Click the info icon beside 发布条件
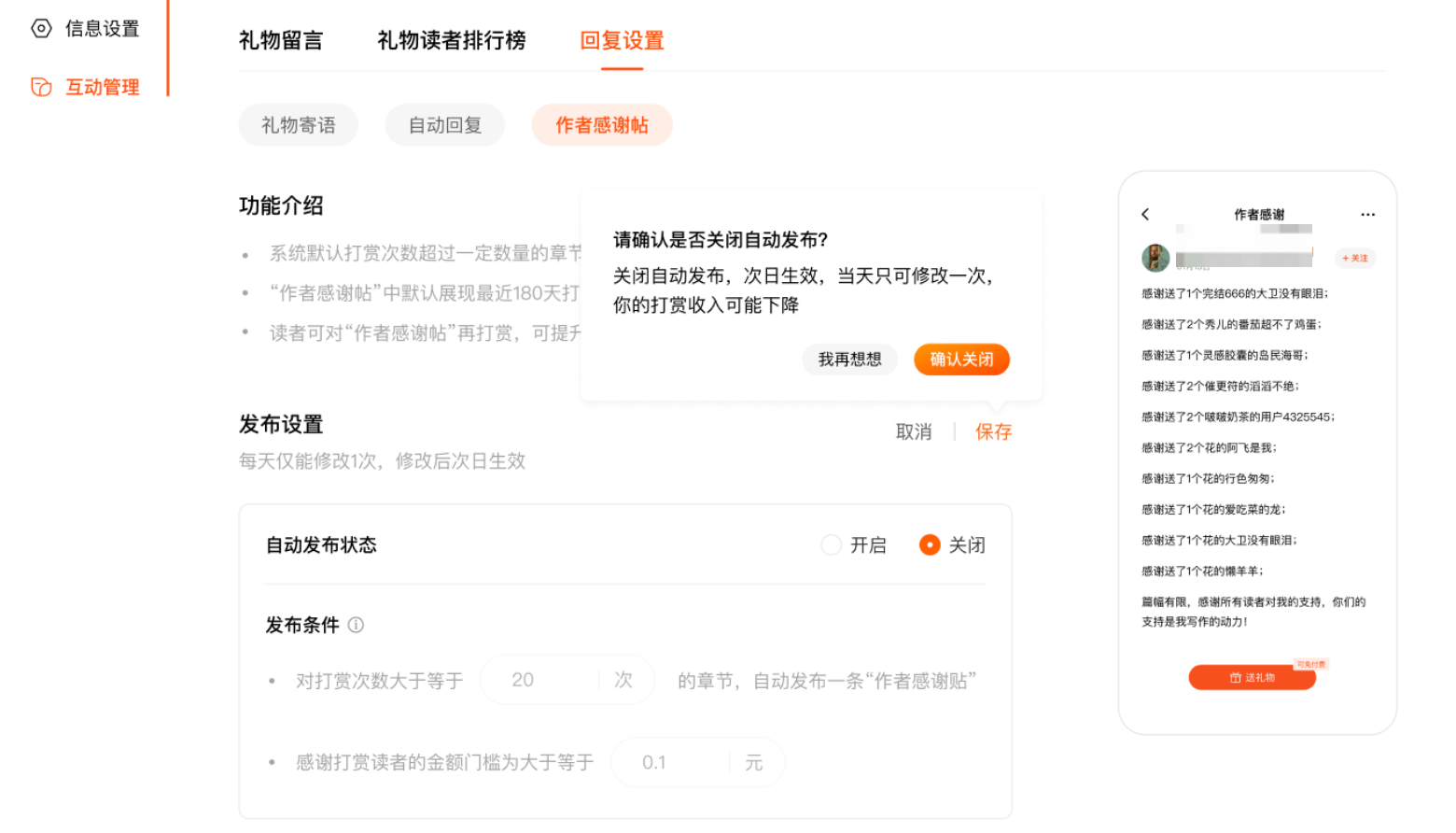 click(x=356, y=625)
